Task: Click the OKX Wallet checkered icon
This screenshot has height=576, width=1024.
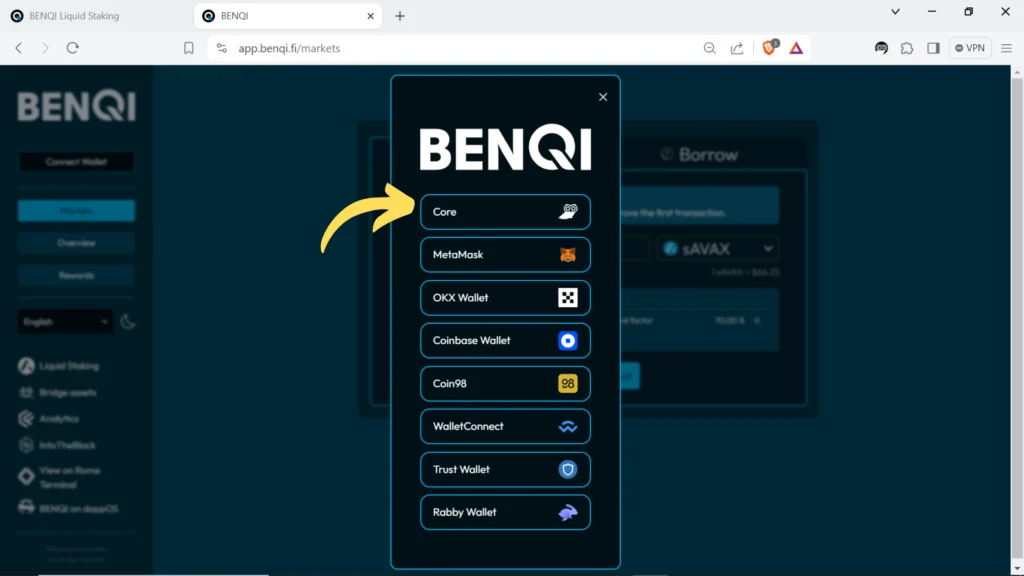Action: (x=567, y=298)
